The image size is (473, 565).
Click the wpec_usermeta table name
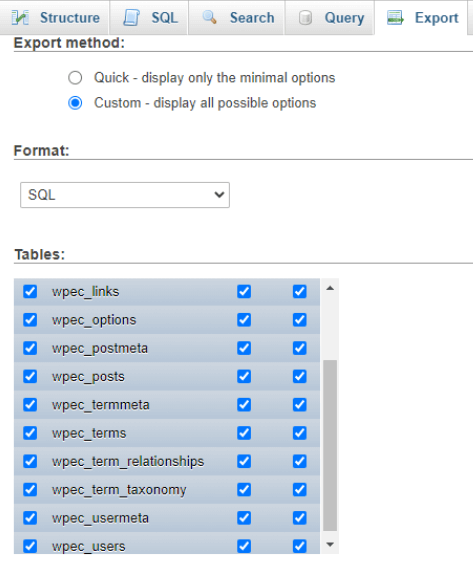[x=100, y=518]
